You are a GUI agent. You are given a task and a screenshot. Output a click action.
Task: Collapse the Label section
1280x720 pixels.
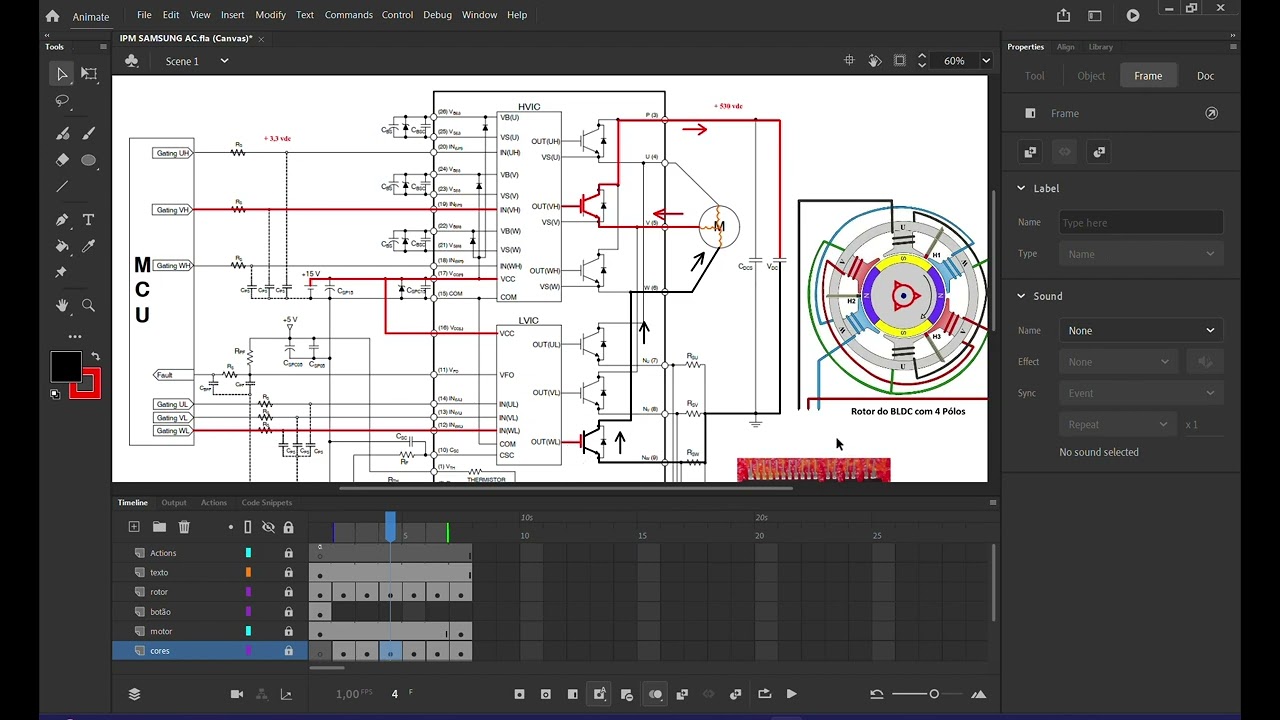click(x=1021, y=188)
